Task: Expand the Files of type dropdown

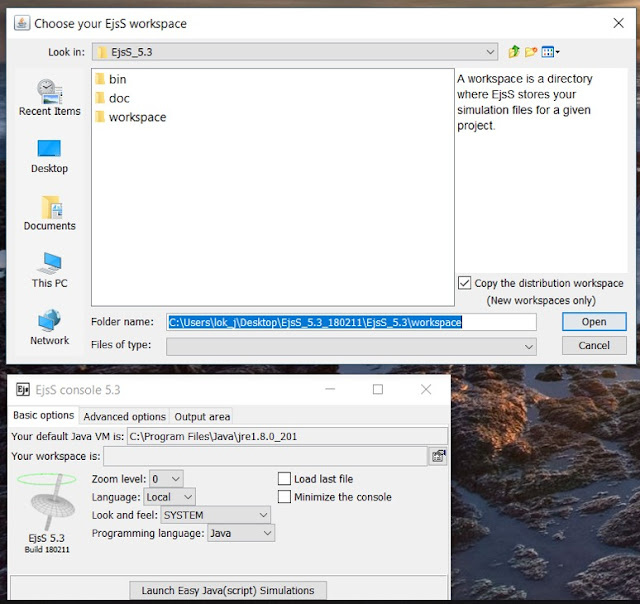Action: (x=351, y=346)
